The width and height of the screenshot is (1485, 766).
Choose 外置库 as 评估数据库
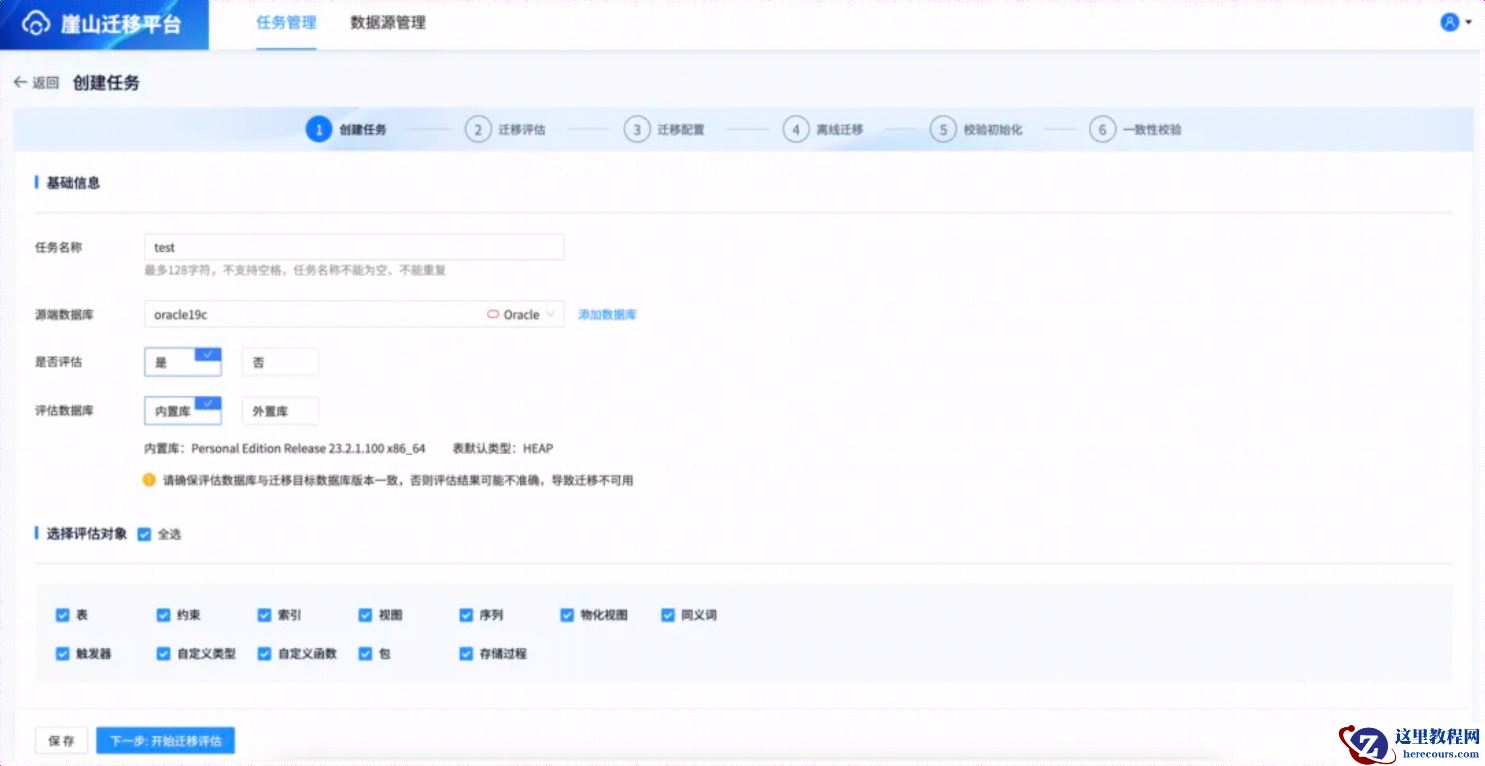pos(280,410)
